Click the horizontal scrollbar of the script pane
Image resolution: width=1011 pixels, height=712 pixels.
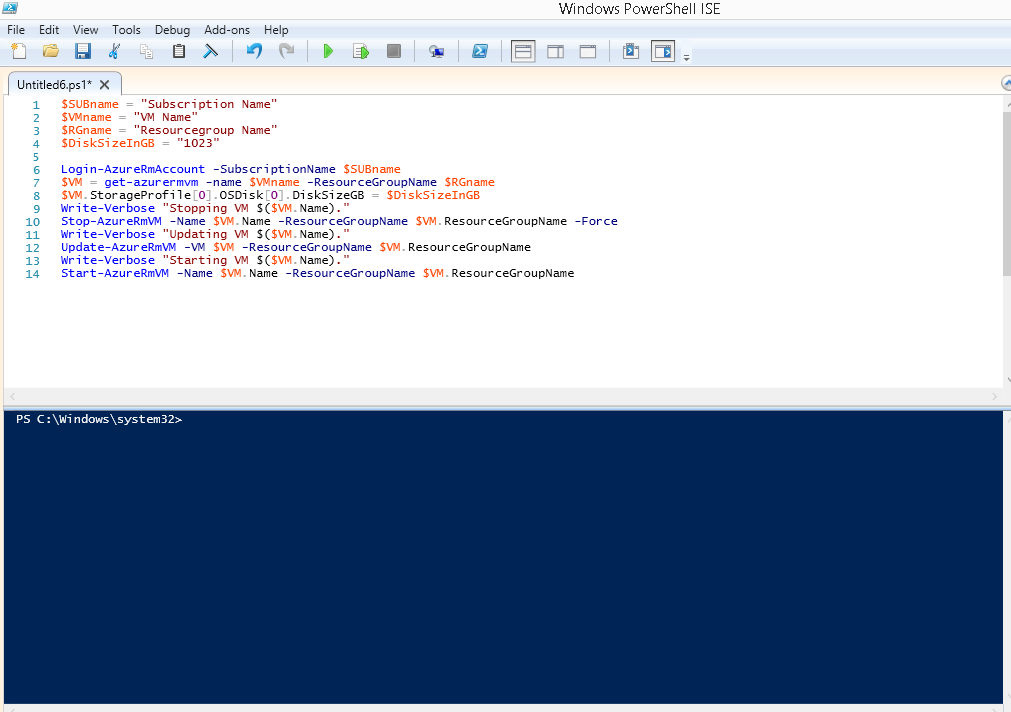500,396
